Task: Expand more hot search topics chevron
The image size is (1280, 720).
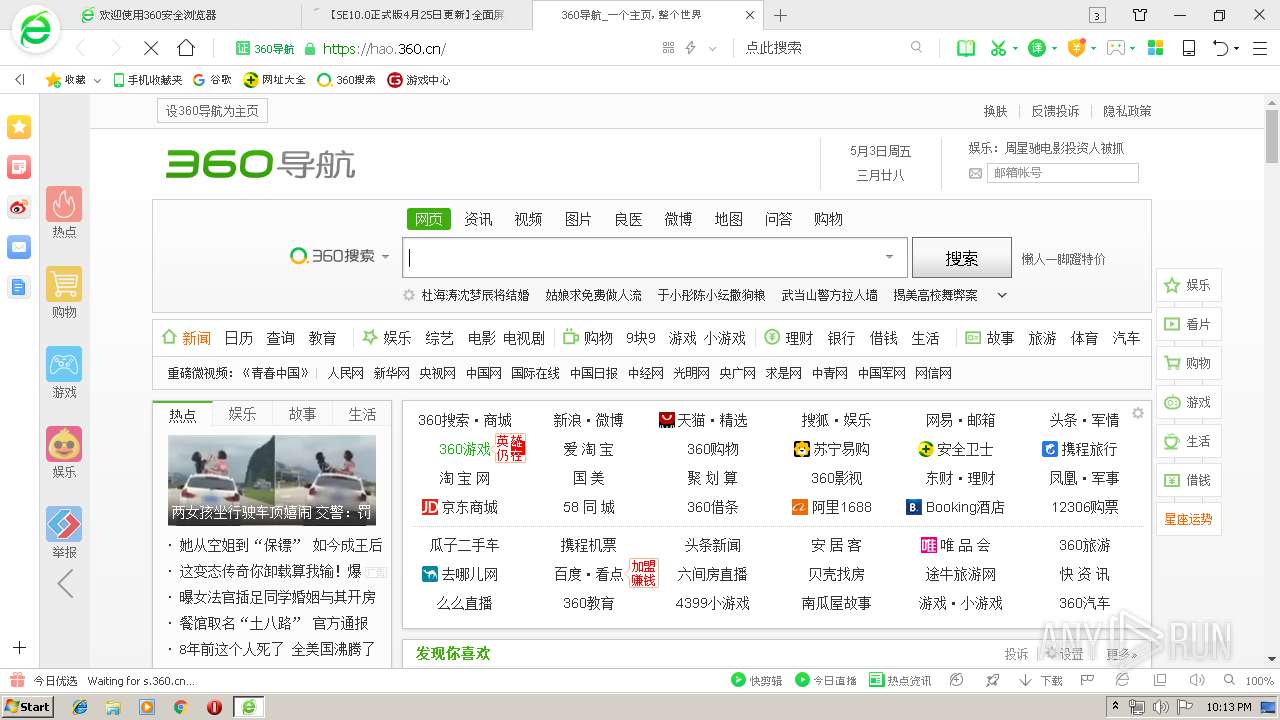Action: click(1002, 295)
